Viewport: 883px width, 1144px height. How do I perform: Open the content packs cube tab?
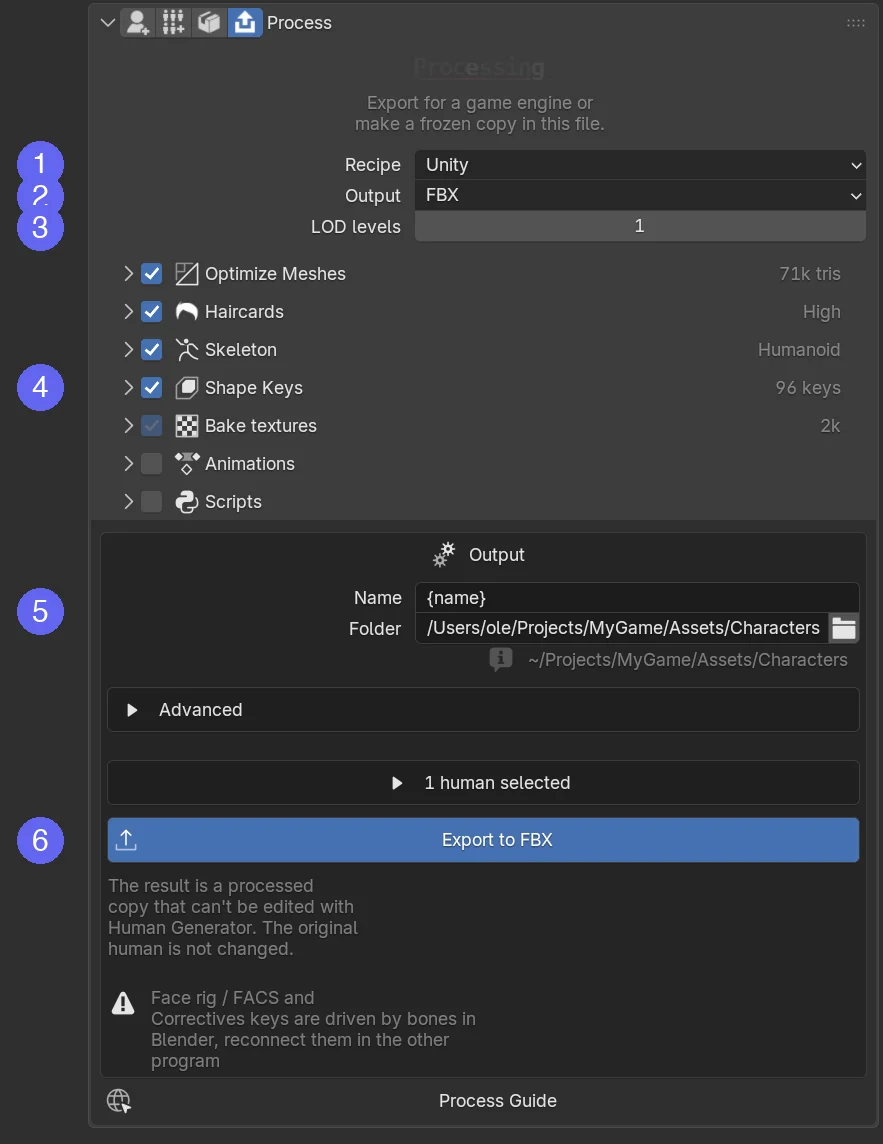tap(209, 23)
